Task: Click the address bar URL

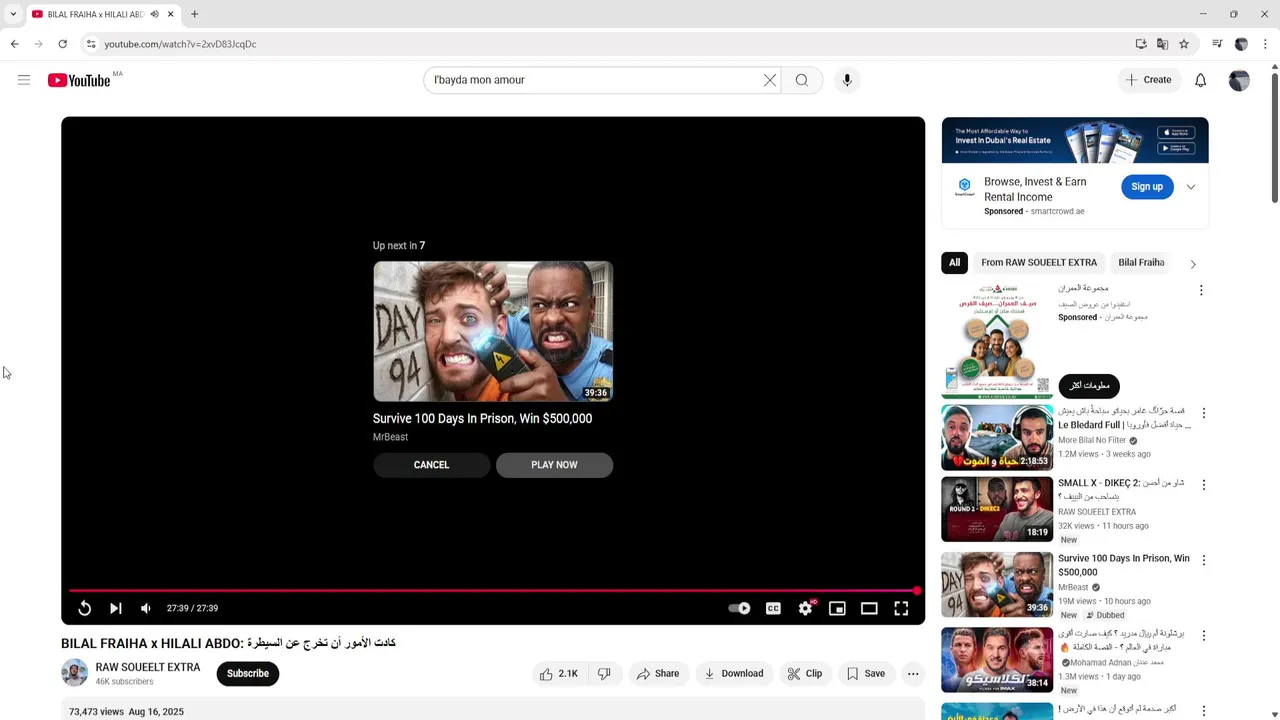Action: click(180, 44)
